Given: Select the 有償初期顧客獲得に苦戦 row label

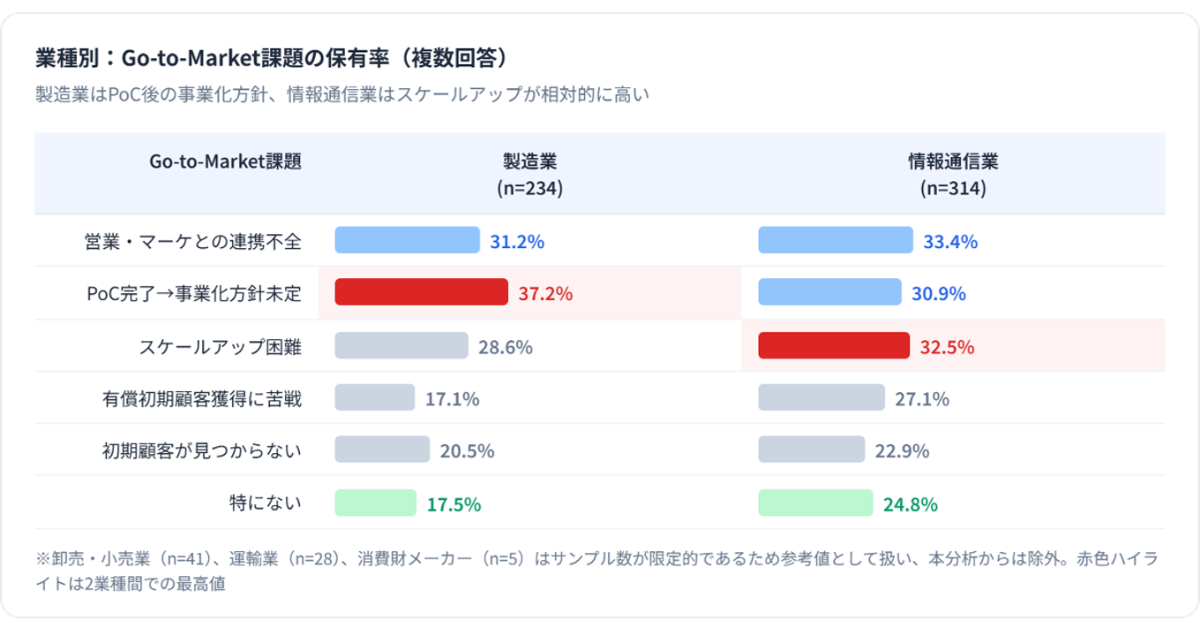Looking at the screenshot, I should pos(202,399).
